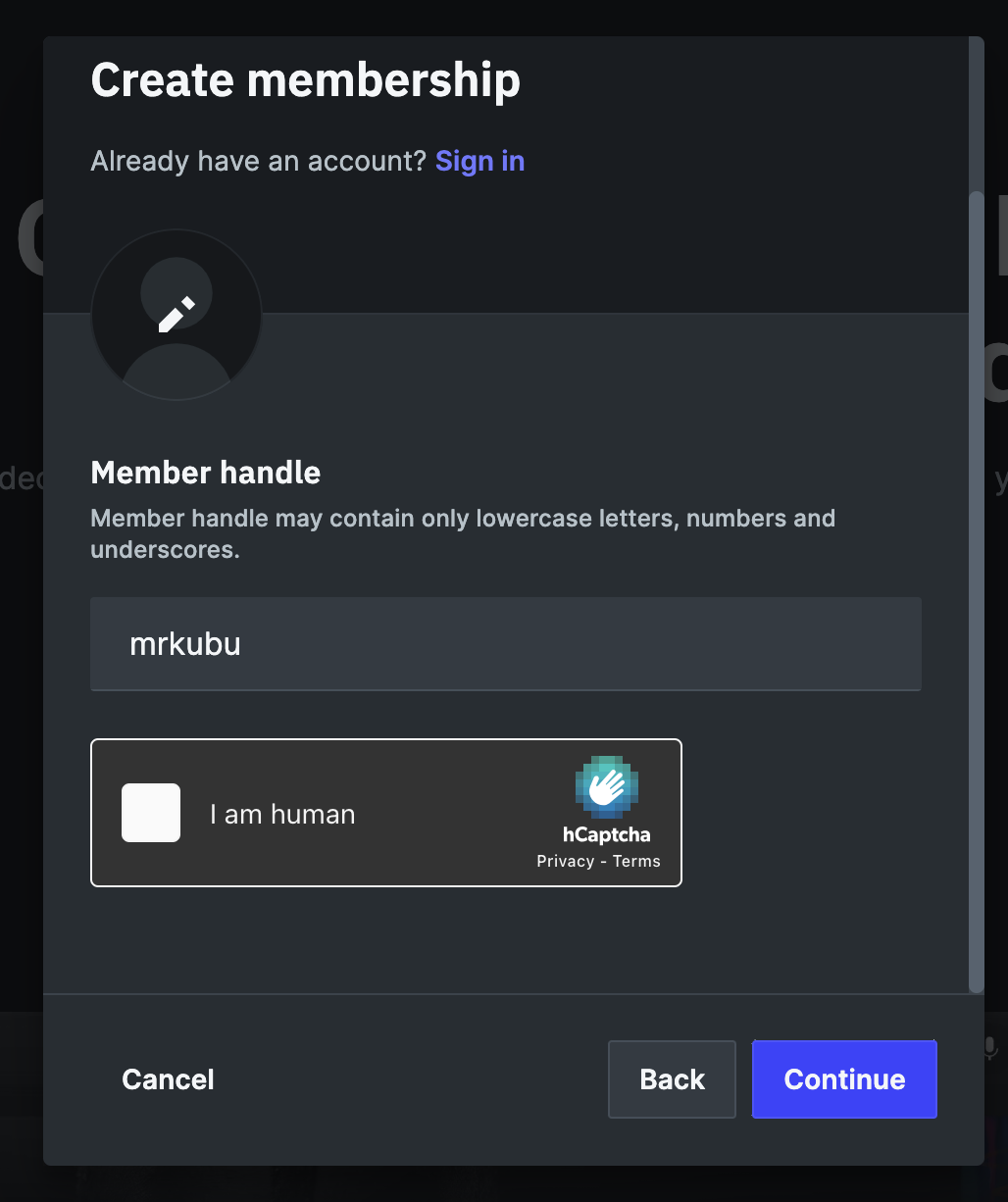Screen dimensions: 1008x1202
Task: Click the microphone icon behind the dialog
Action: (x=990, y=1048)
